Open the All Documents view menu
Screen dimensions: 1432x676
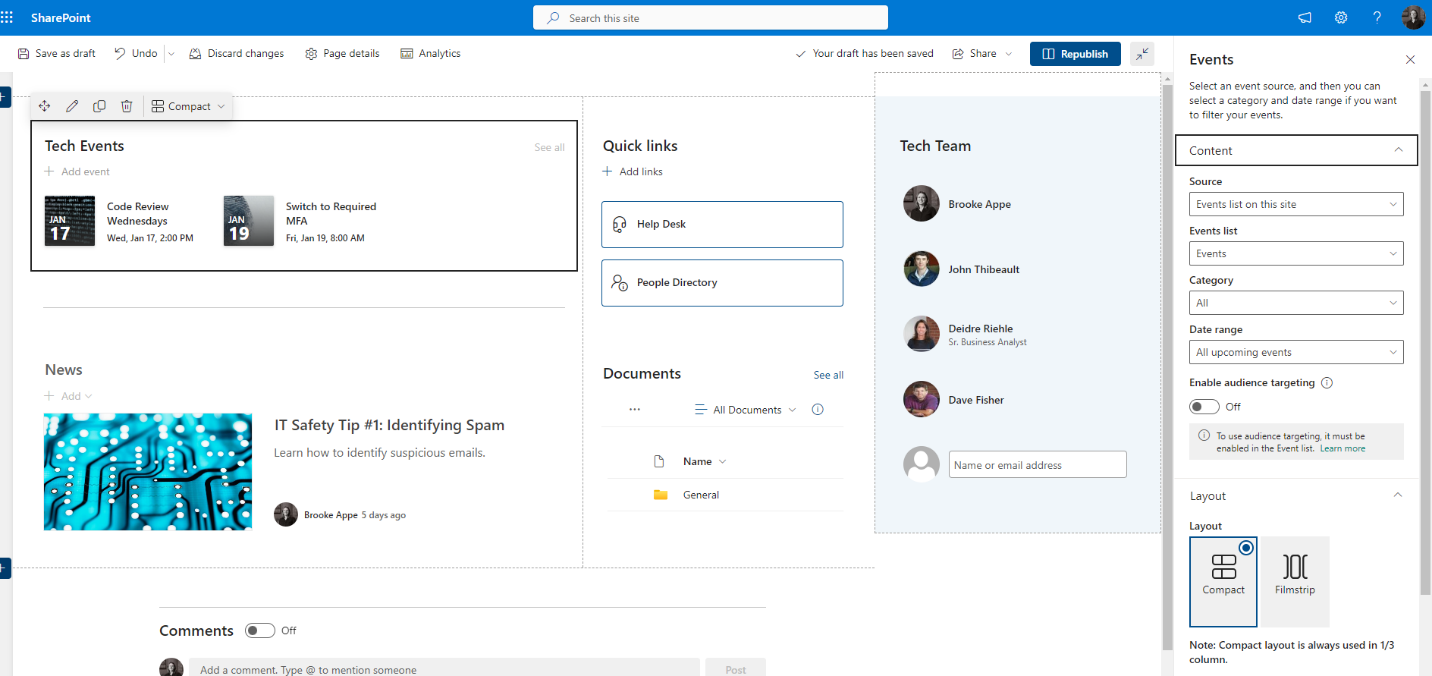[745, 409]
